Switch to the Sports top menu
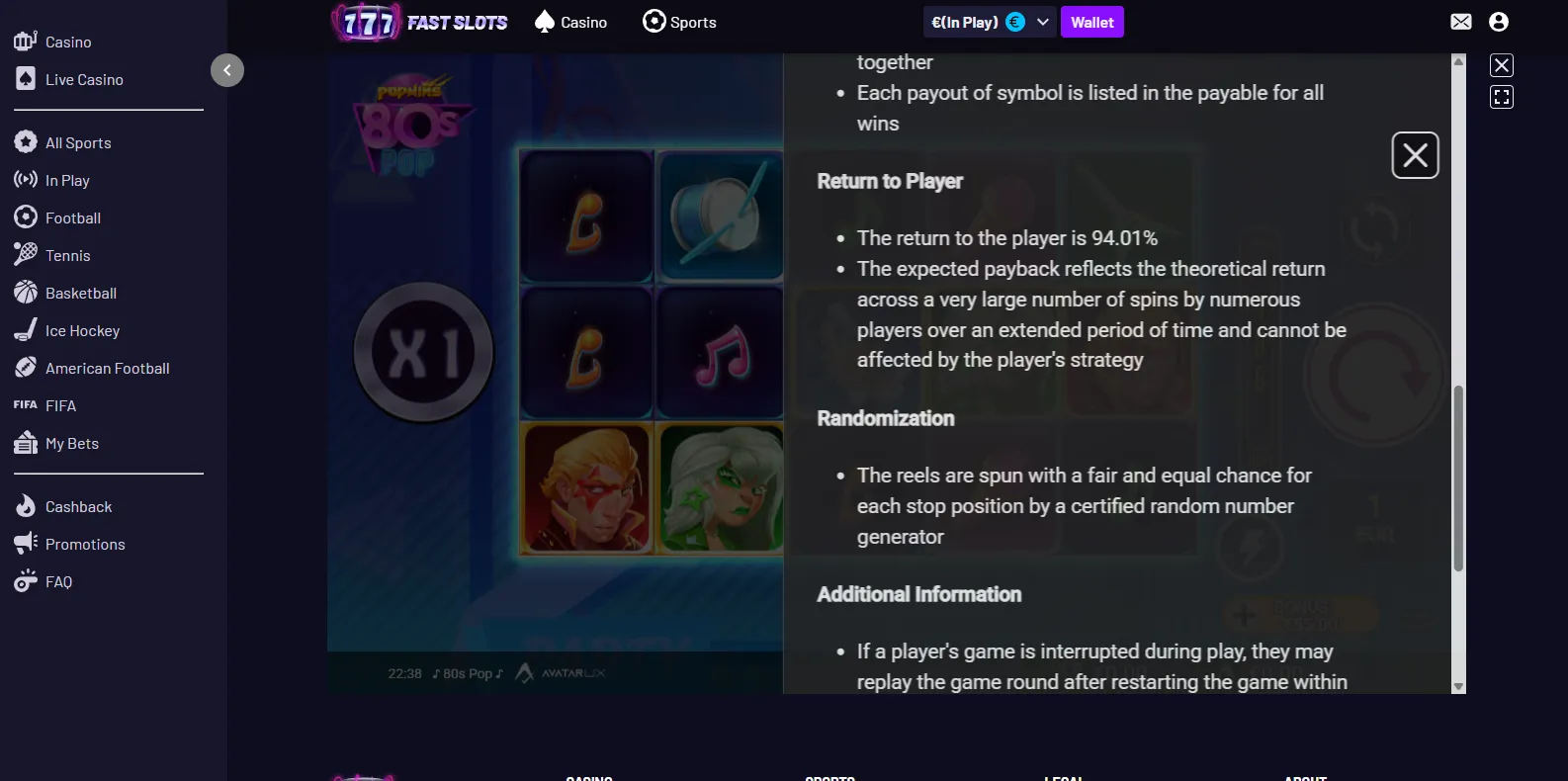The image size is (1568, 781). (679, 22)
